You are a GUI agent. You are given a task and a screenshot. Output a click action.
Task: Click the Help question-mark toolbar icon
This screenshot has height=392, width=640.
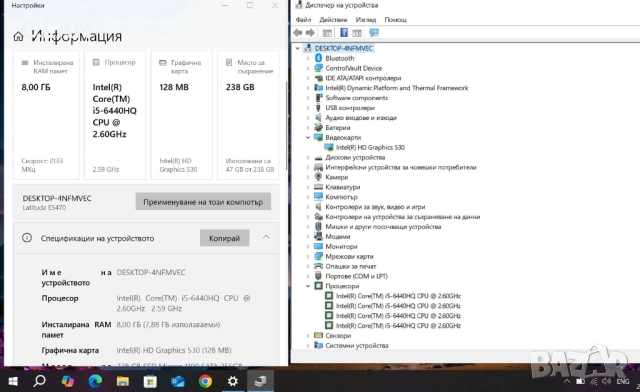[344, 33]
